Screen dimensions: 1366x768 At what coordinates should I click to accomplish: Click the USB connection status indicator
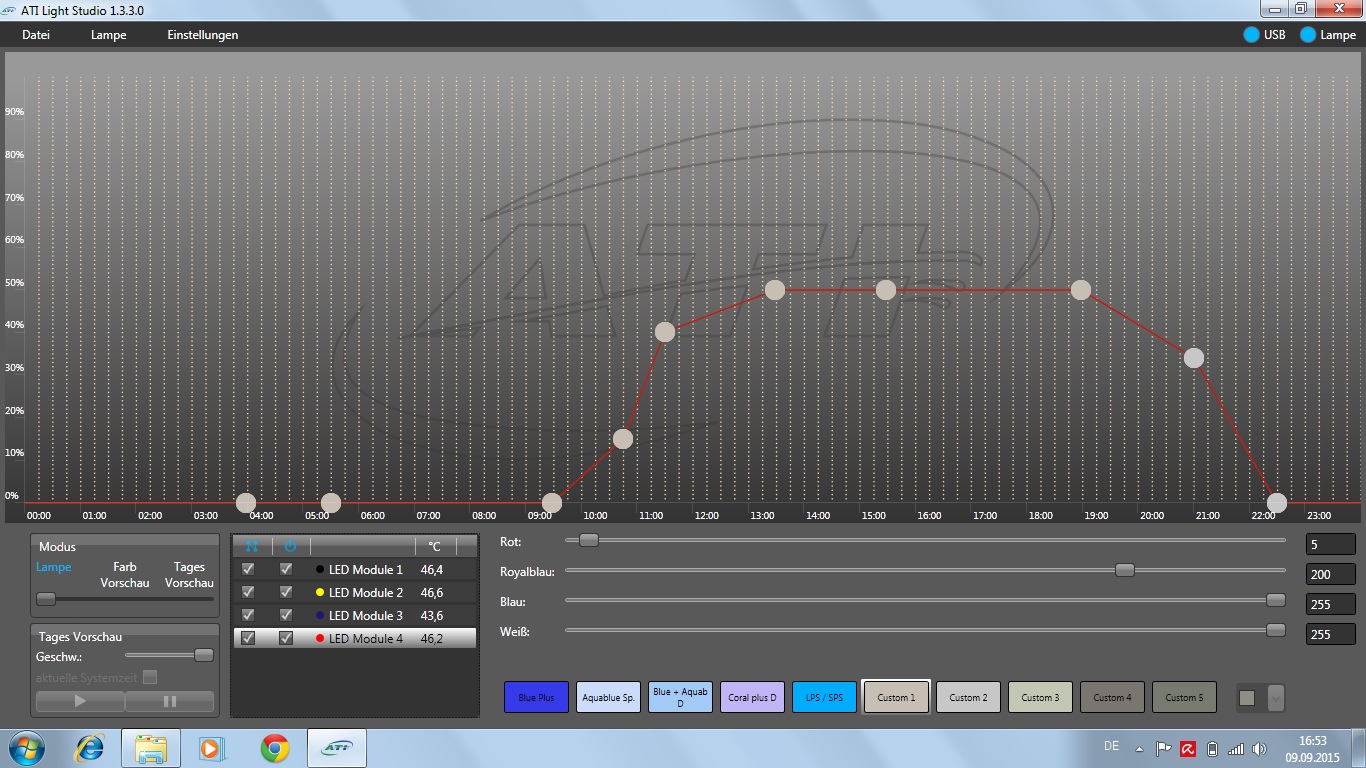coord(1251,35)
